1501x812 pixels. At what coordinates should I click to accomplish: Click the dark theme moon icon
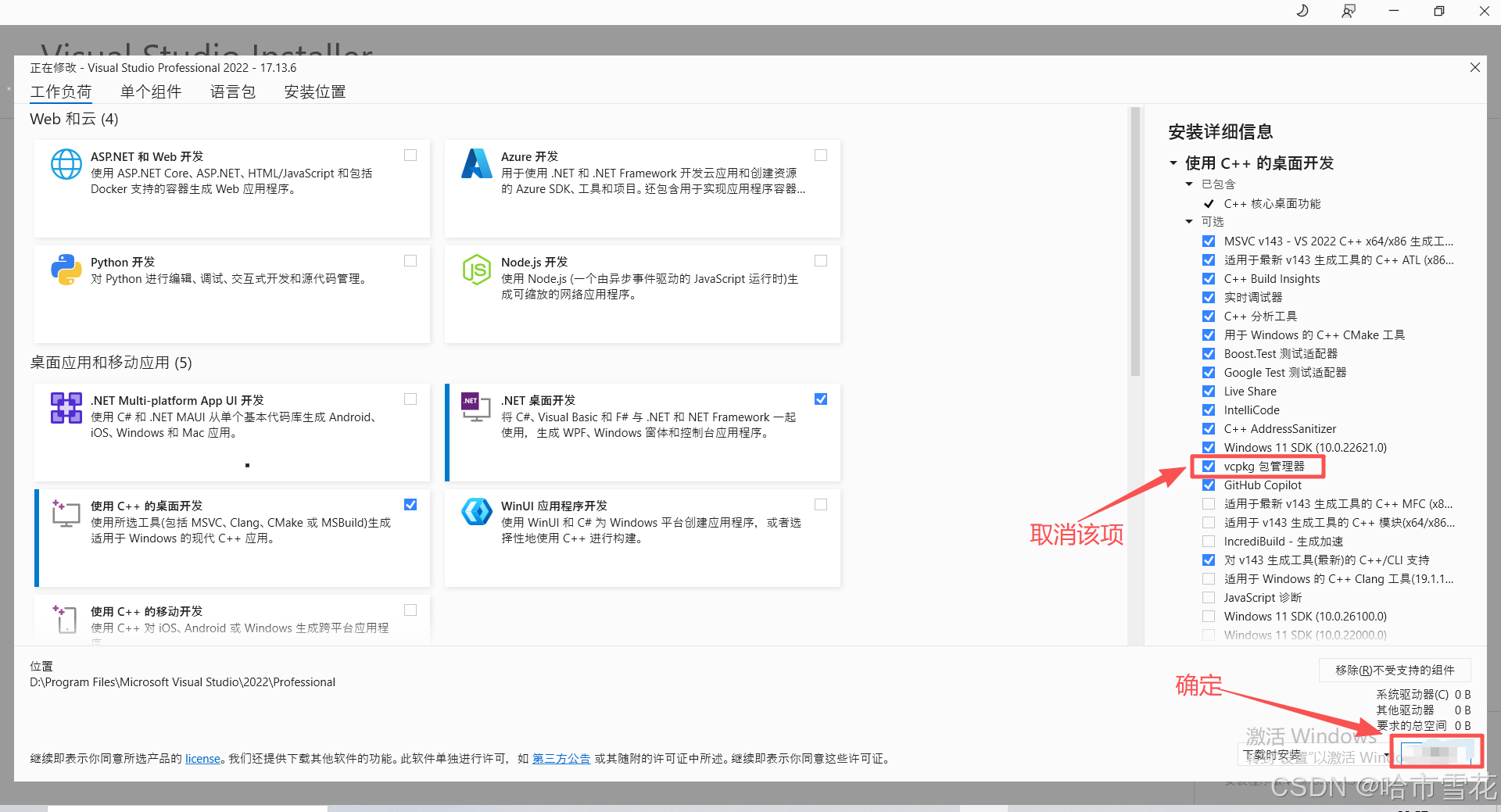[x=1302, y=11]
